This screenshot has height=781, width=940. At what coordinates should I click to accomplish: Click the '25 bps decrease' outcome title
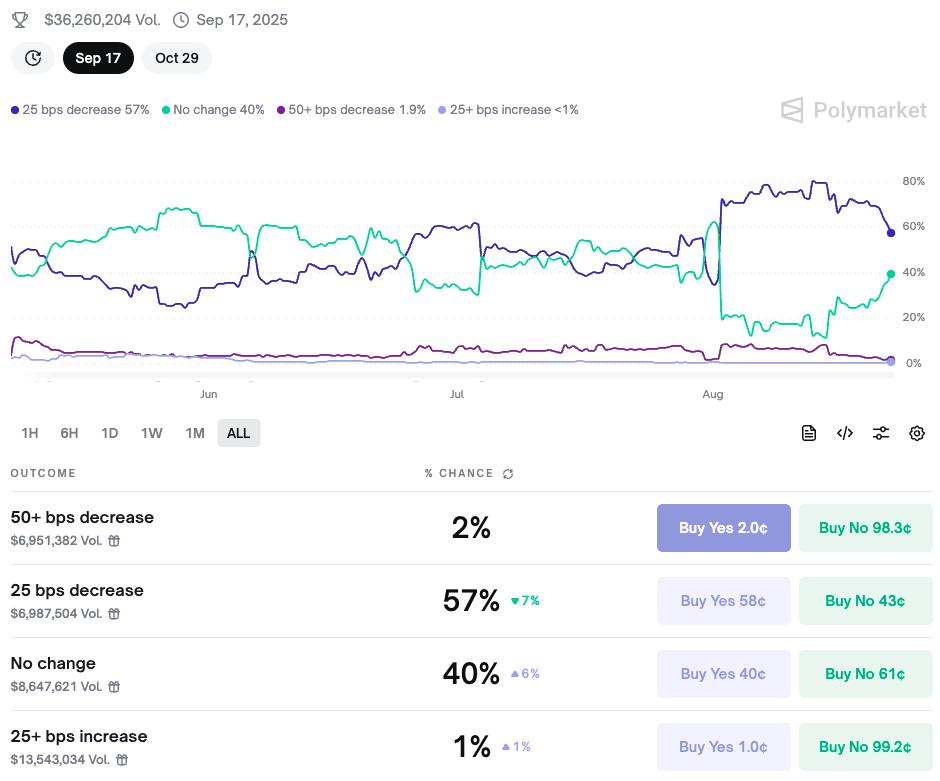[x=77, y=590]
